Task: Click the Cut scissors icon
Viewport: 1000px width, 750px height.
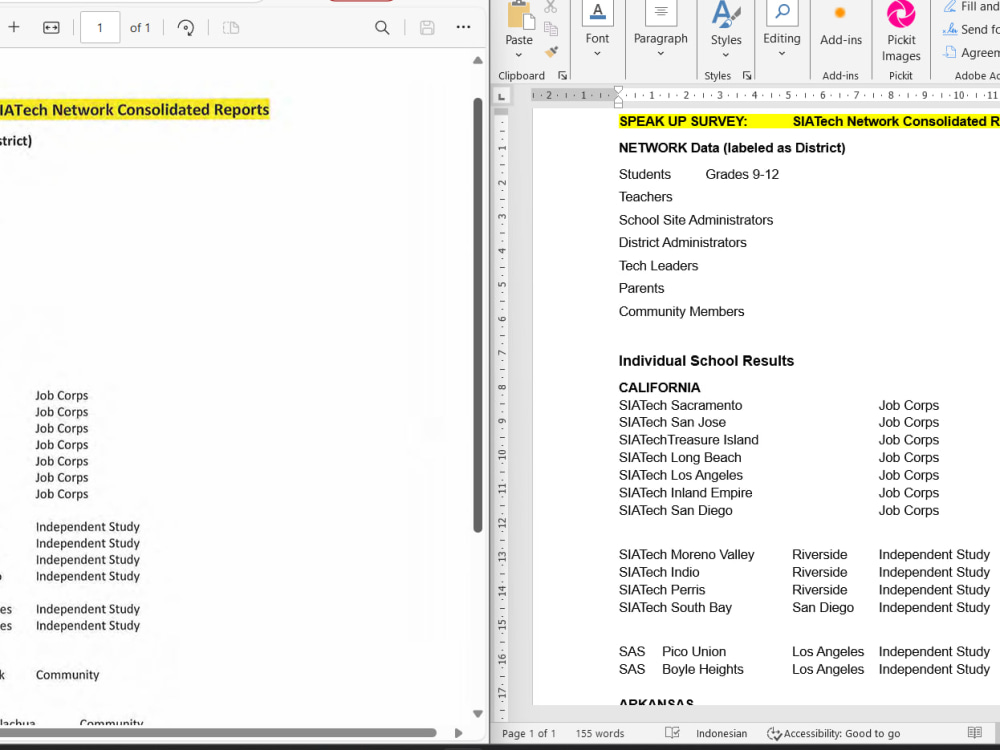Action: (550, 7)
